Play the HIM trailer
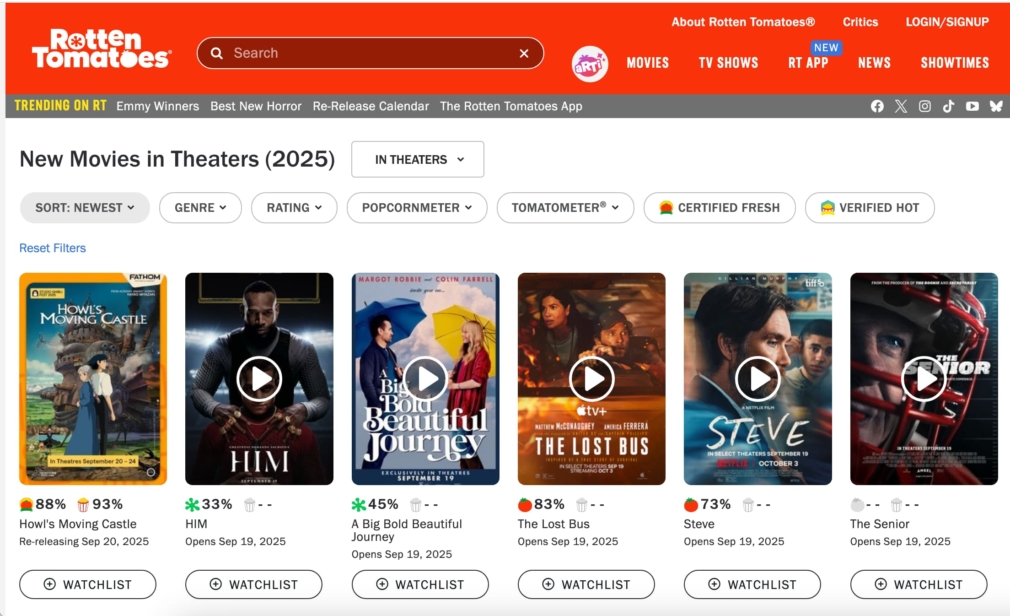The width and height of the screenshot is (1010, 616). (259, 379)
